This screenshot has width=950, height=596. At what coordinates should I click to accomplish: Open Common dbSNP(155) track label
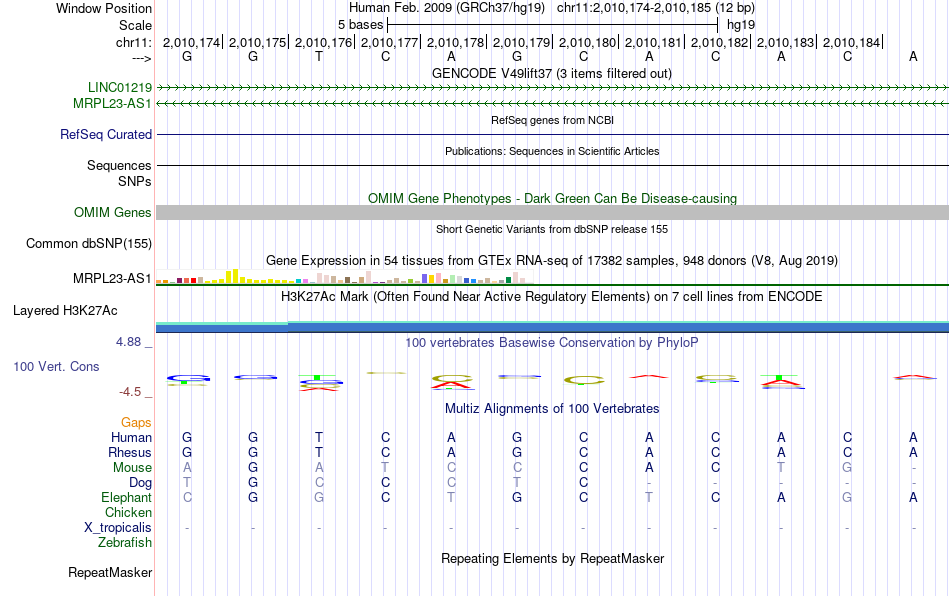[89, 243]
